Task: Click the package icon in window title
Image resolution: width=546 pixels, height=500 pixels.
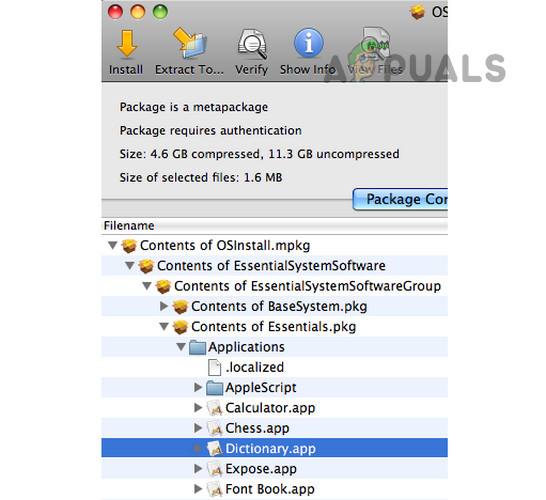Action: pos(418,12)
